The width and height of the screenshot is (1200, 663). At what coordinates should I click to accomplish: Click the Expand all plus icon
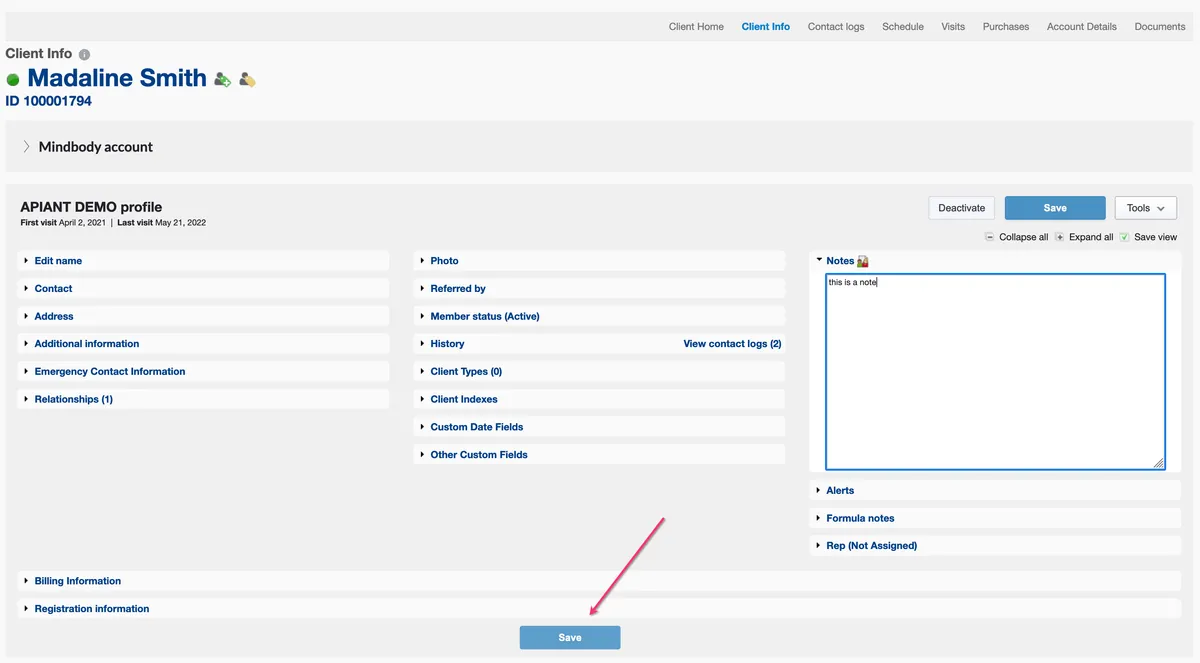[1060, 237]
